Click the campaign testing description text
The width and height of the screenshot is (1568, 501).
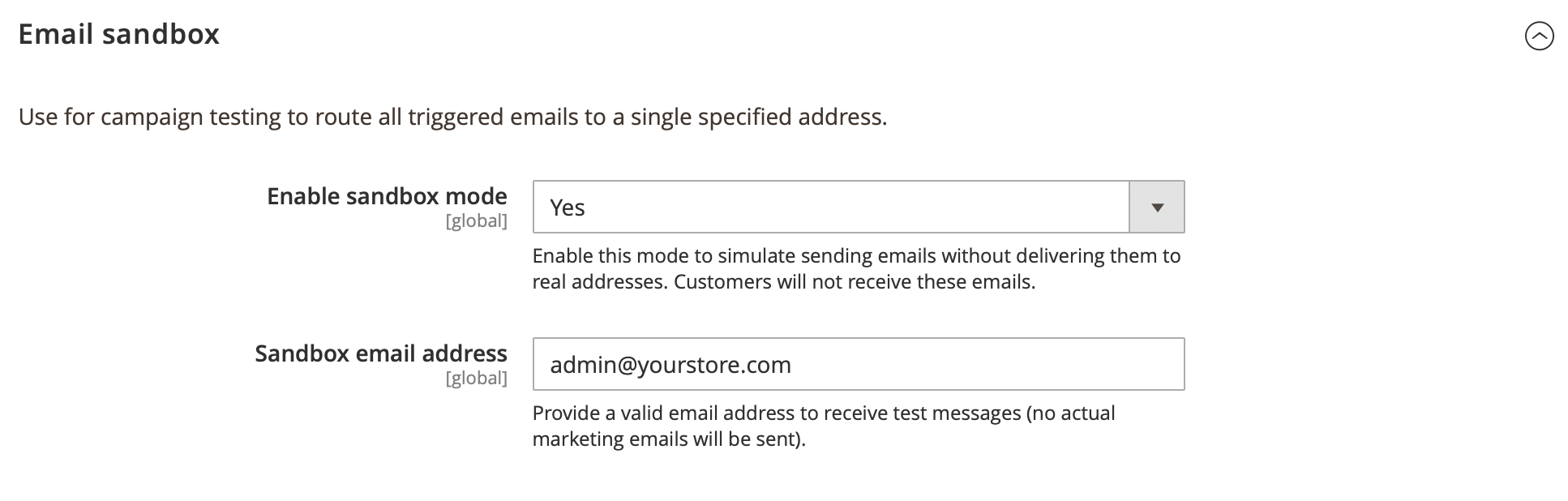[x=452, y=116]
